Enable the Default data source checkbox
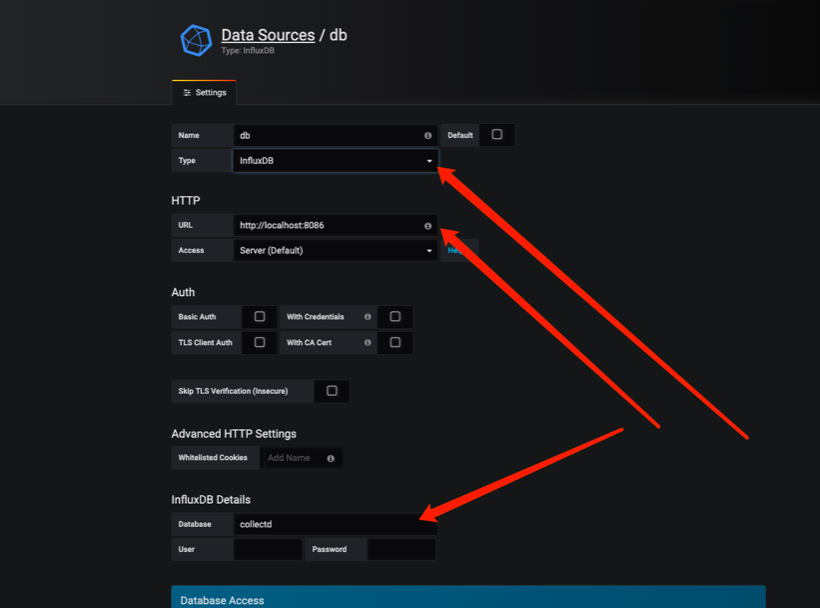The width and height of the screenshot is (820, 608). click(x=497, y=134)
